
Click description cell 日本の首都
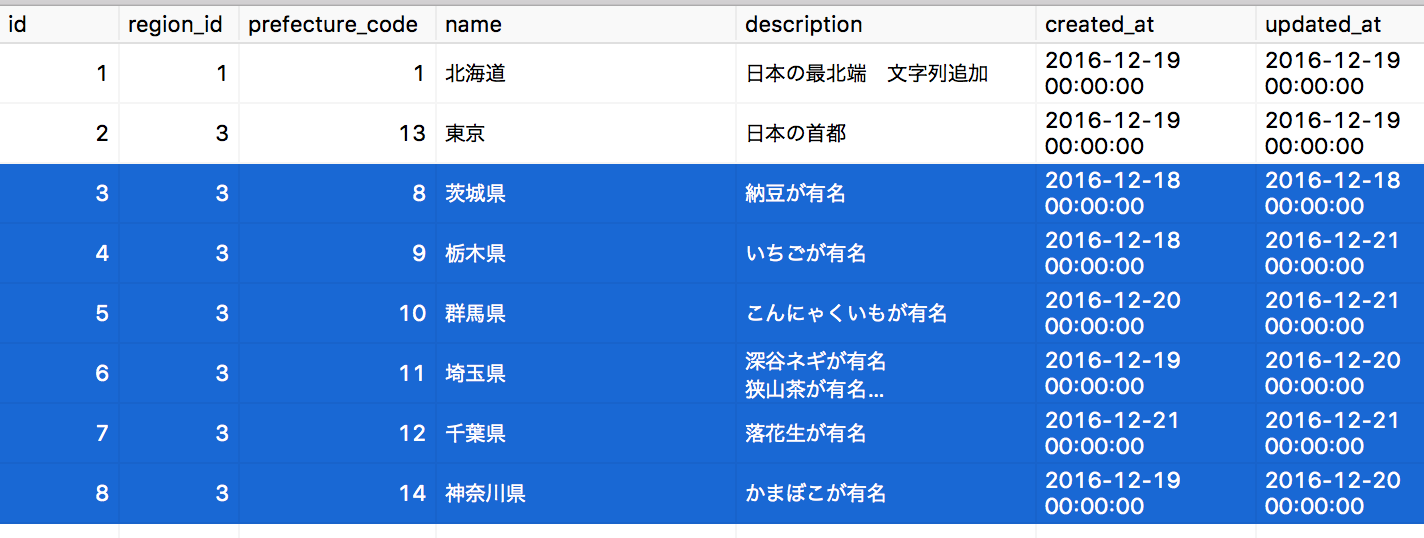[886, 133]
